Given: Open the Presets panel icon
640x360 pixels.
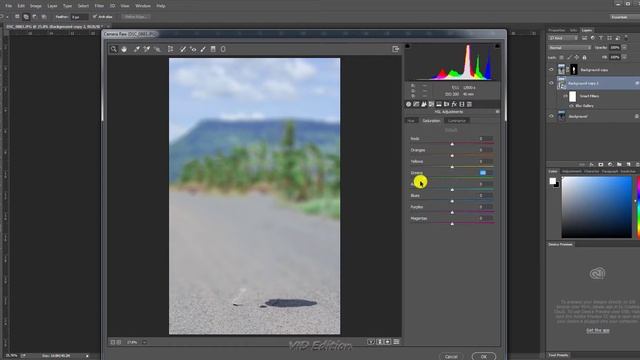Looking at the screenshot, I should (x=469, y=104).
